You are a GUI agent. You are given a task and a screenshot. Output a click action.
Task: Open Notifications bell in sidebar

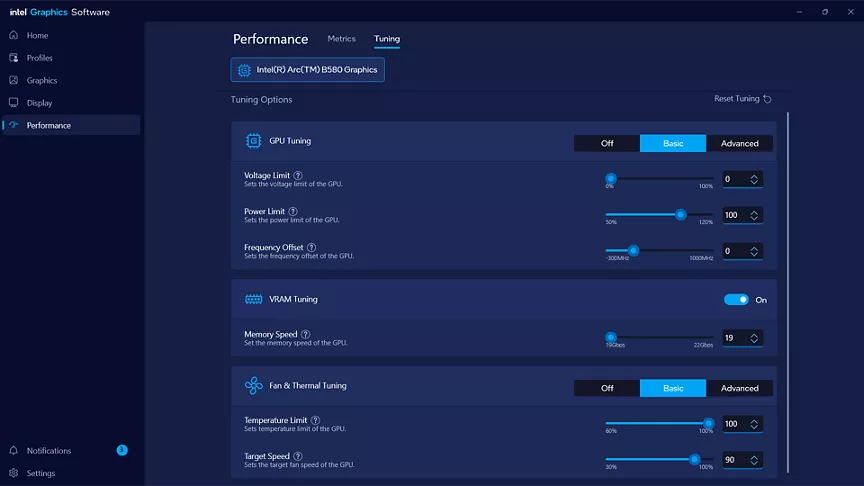click(x=14, y=451)
